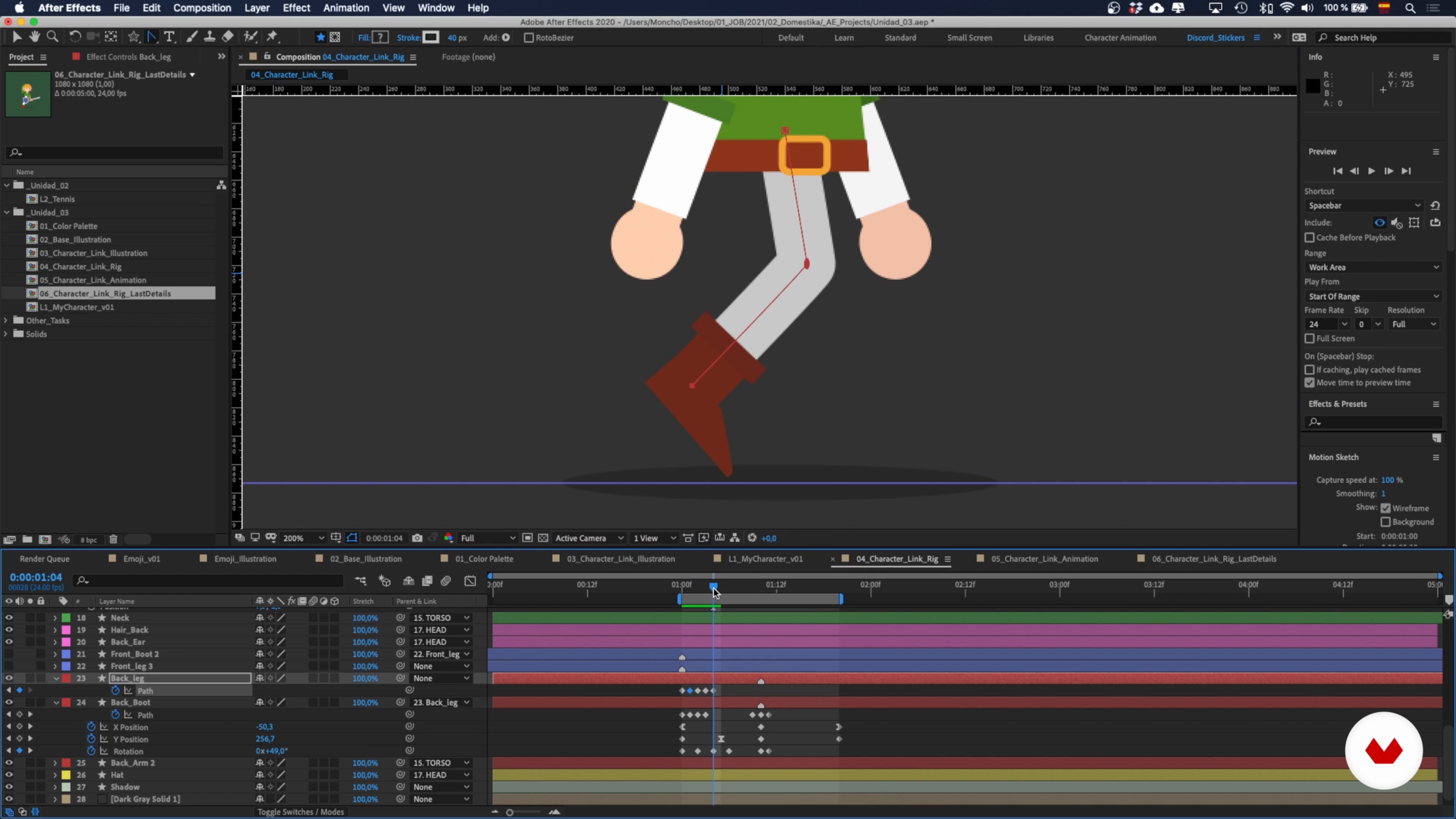Image resolution: width=1456 pixels, height=819 pixels.
Task: Select the Pen tool
Action: tap(152, 37)
